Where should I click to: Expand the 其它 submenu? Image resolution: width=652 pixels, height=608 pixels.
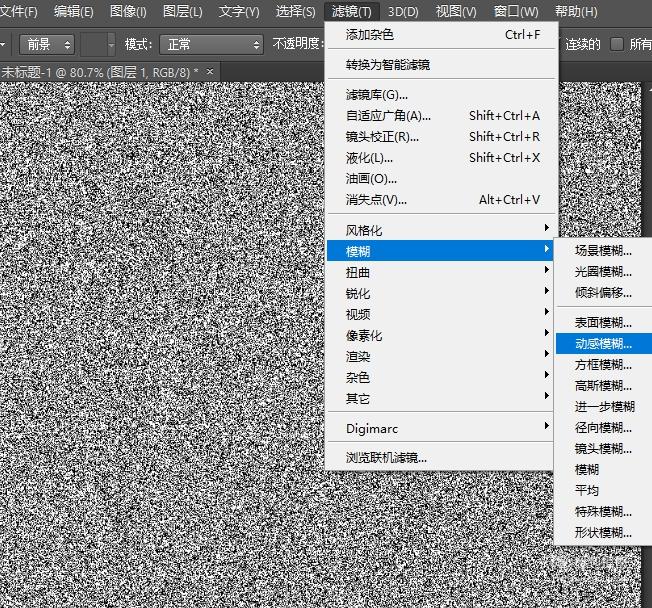pos(440,398)
